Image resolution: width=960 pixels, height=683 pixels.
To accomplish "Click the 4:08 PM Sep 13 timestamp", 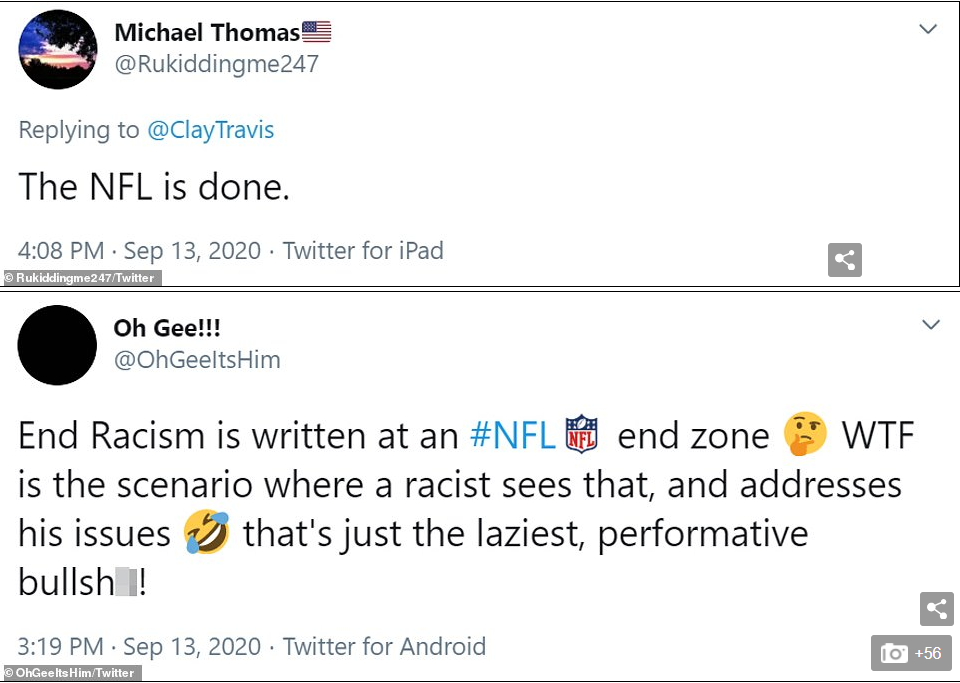I will point(140,250).
